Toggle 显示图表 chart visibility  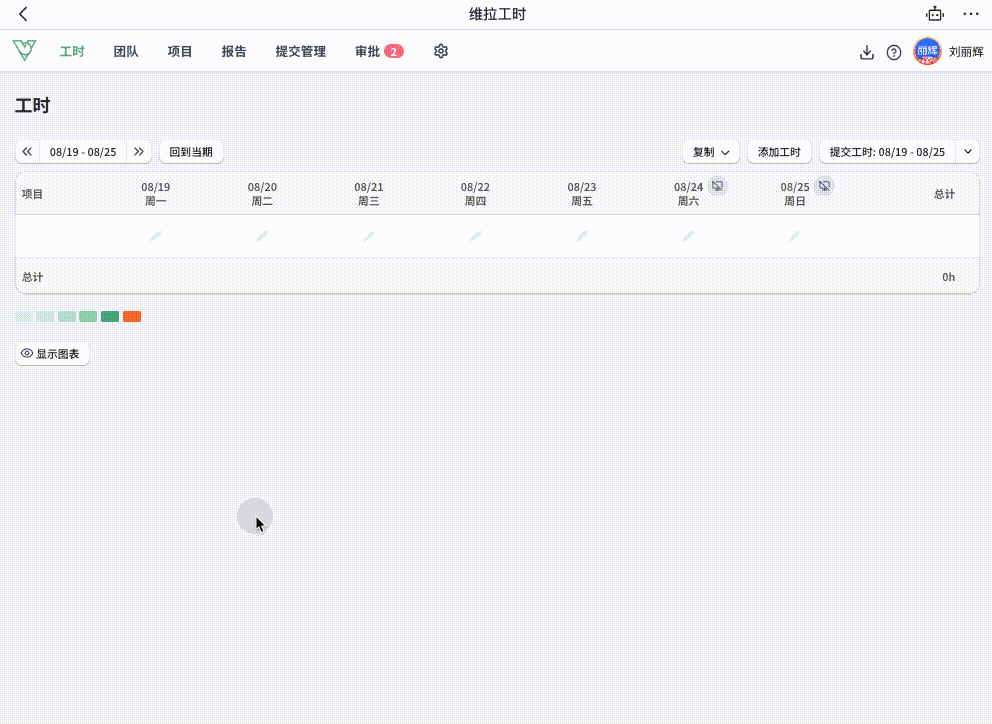pyautogui.click(x=52, y=354)
